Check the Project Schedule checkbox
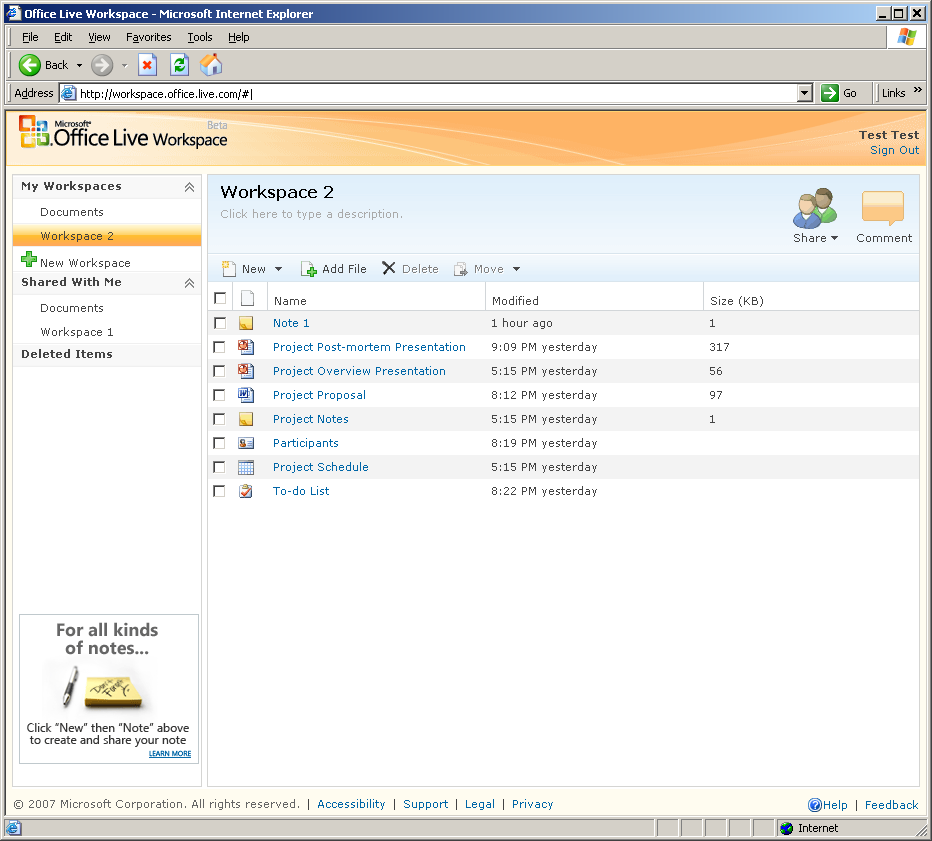Image resolution: width=932 pixels, height=841 pixels. [219, 467]
